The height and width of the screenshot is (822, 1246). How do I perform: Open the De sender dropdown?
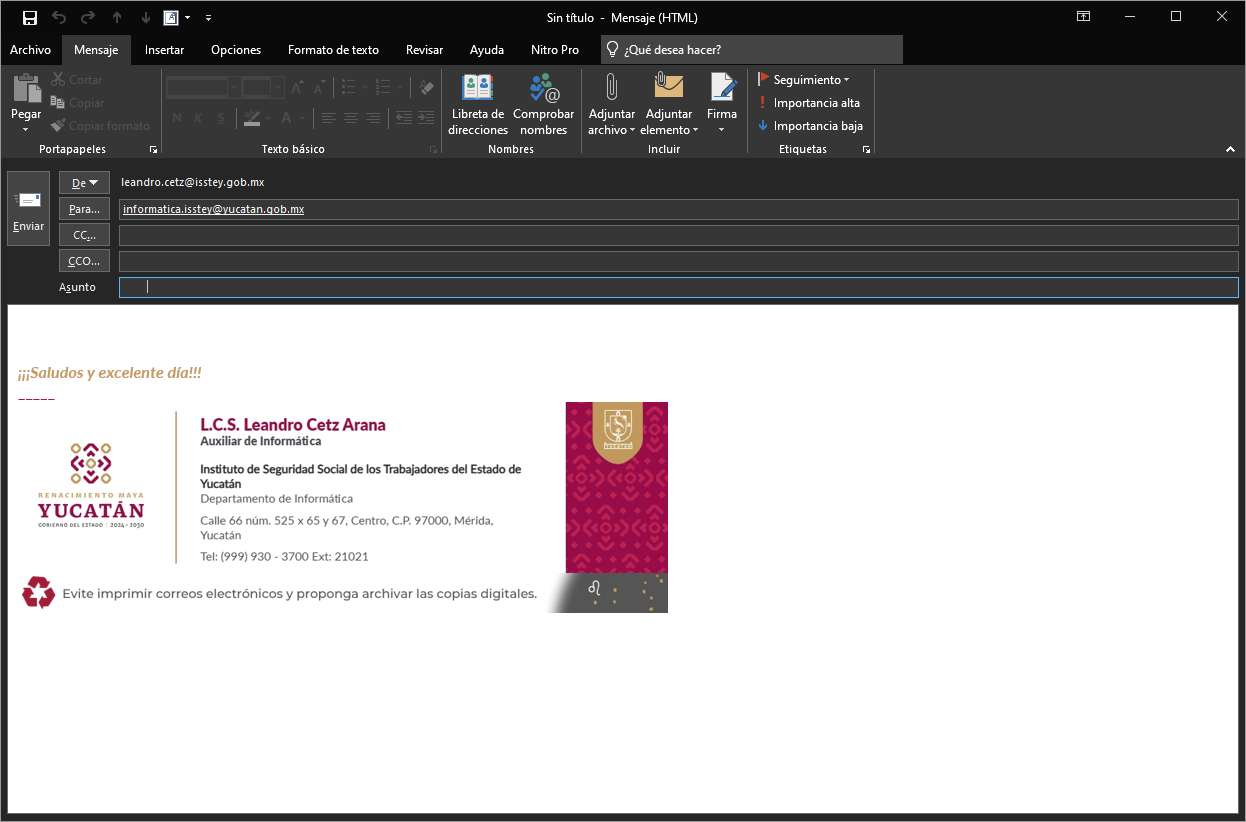point(84,182)
